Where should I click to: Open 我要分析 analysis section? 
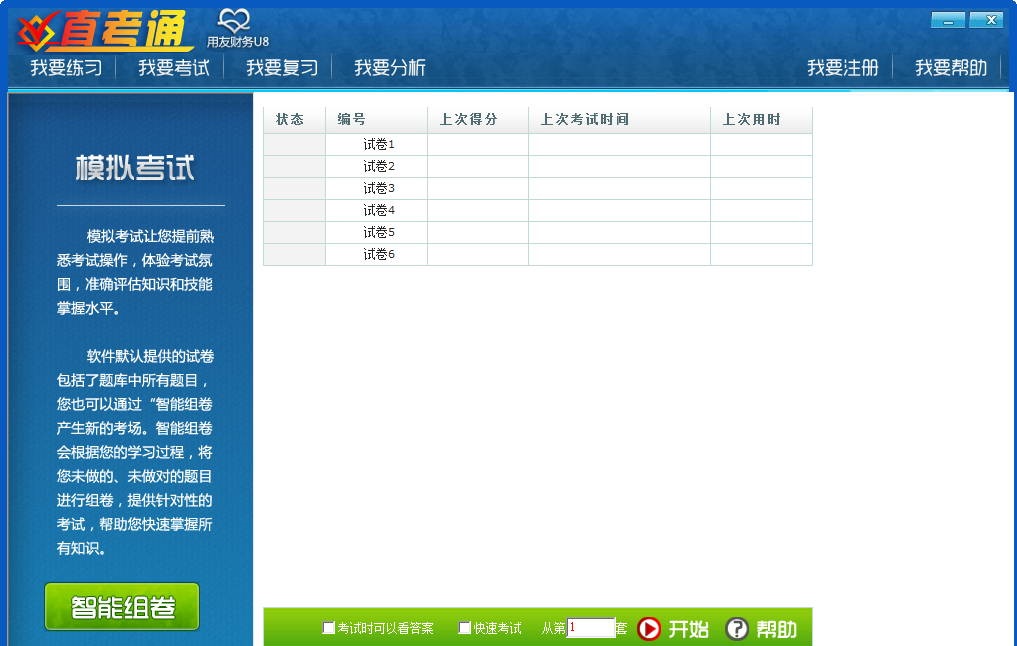390,67
